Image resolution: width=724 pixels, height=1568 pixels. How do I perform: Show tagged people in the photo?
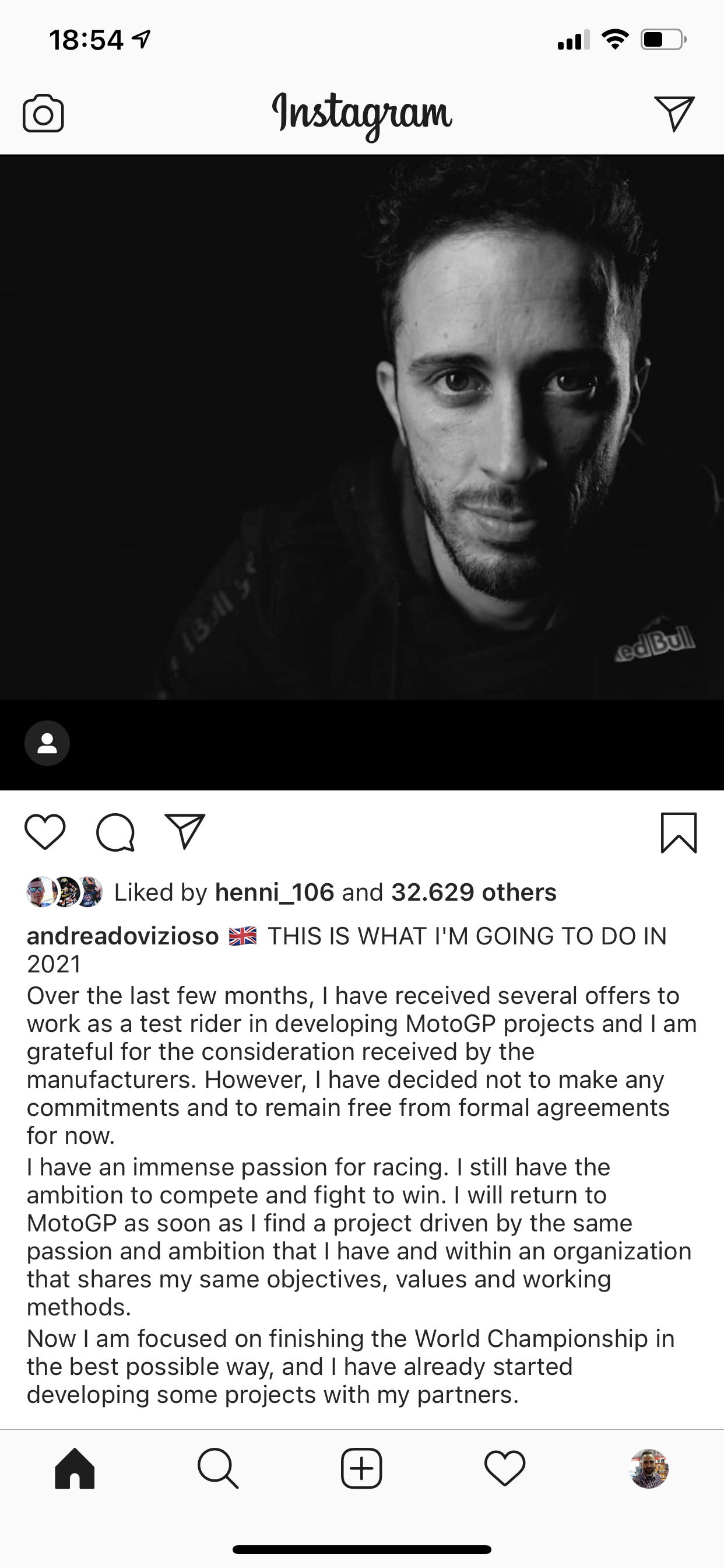pyautogui.click(x=47, y=743)
